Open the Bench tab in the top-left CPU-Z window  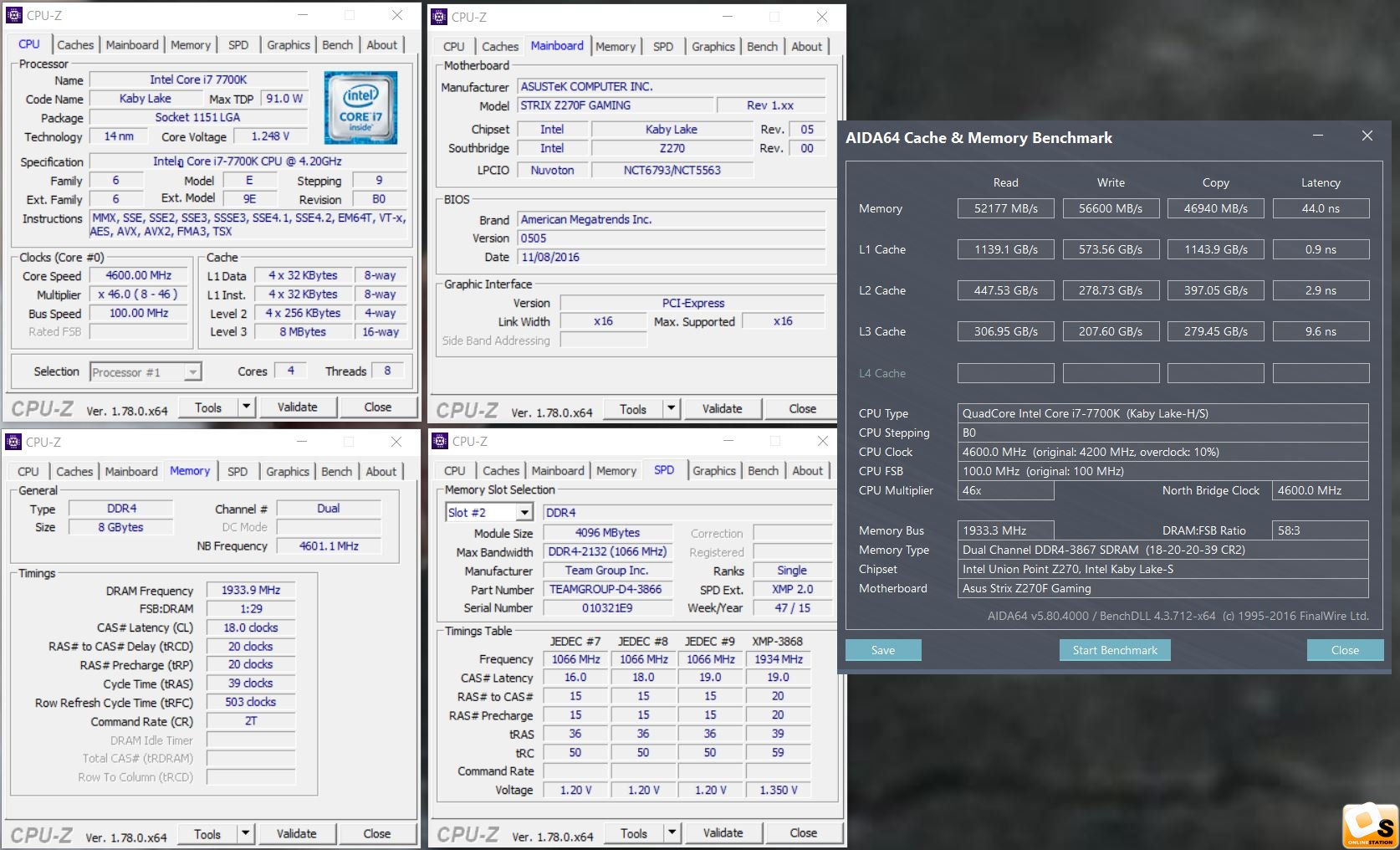338,45
